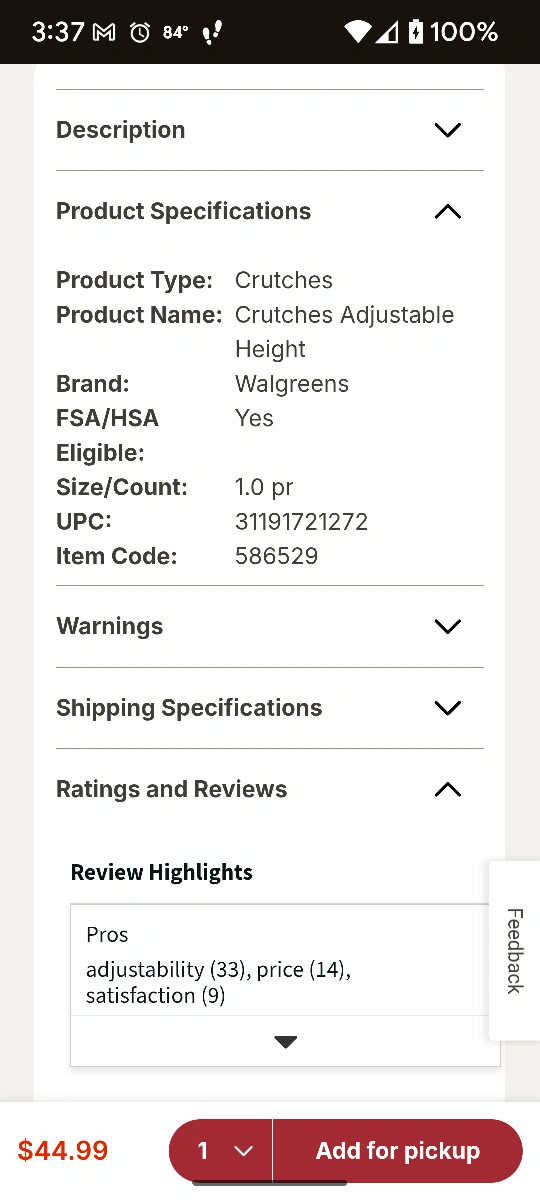540x1200 pixels.
Task: Expand the Description section chevron
Action: tap(447, 130)
